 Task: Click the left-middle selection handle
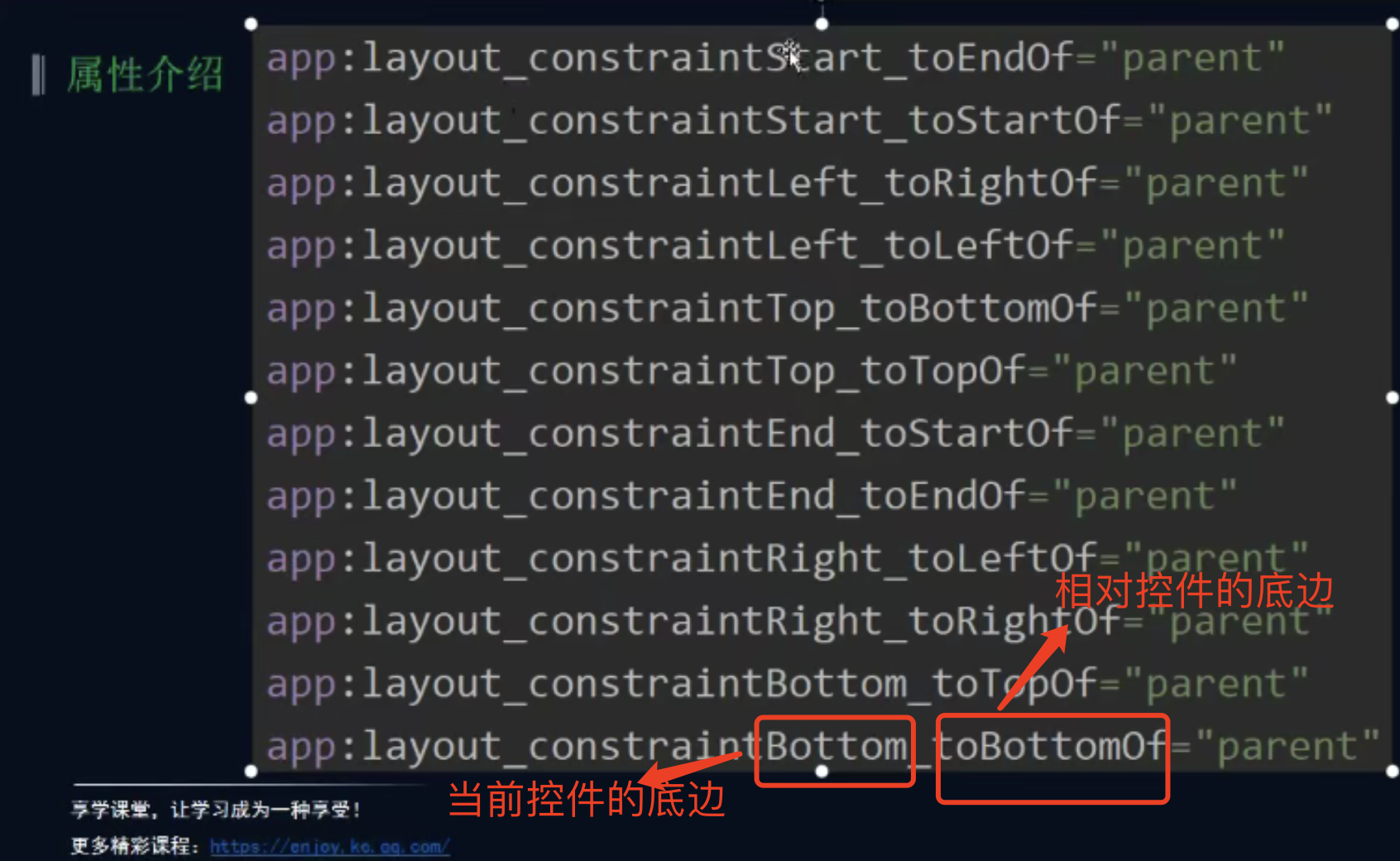252,398
